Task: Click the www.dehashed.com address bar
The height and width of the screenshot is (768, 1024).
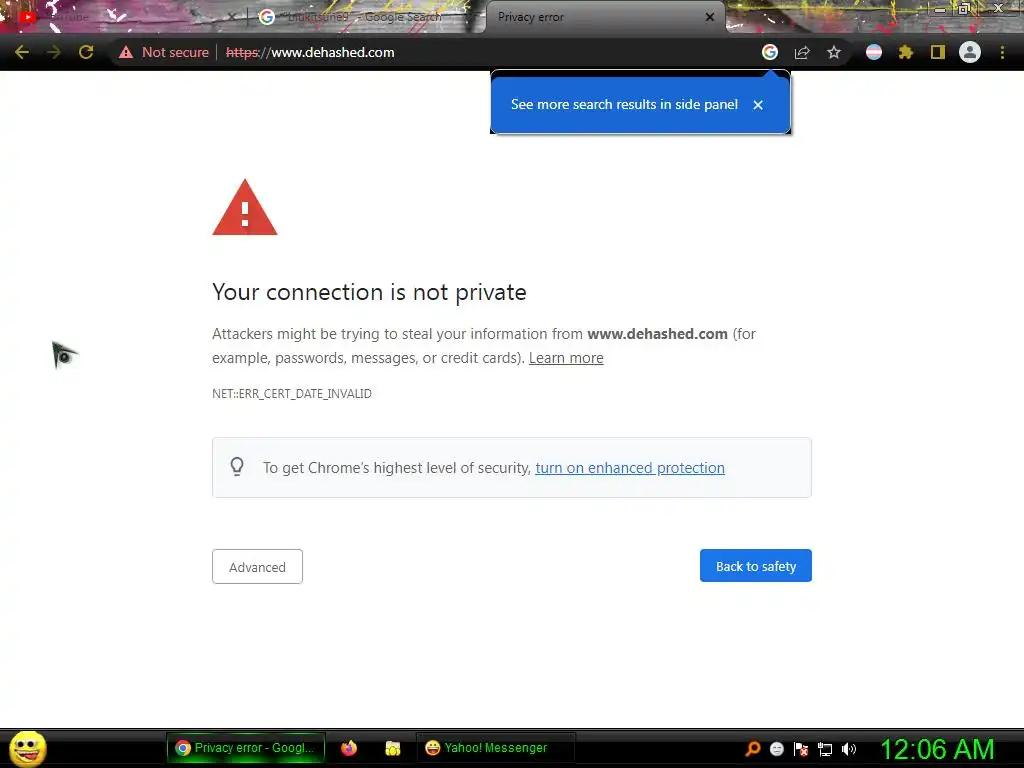Action: 483,52
